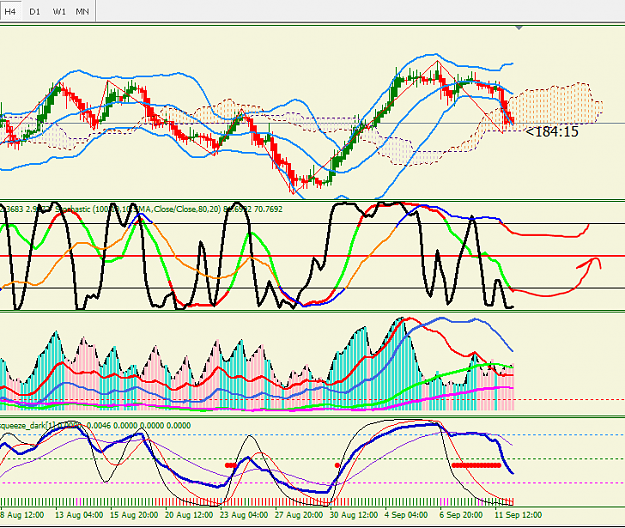Click the 23 Aug 04:00 time label
Screen dimensions: 625x528
pos(244,515)
